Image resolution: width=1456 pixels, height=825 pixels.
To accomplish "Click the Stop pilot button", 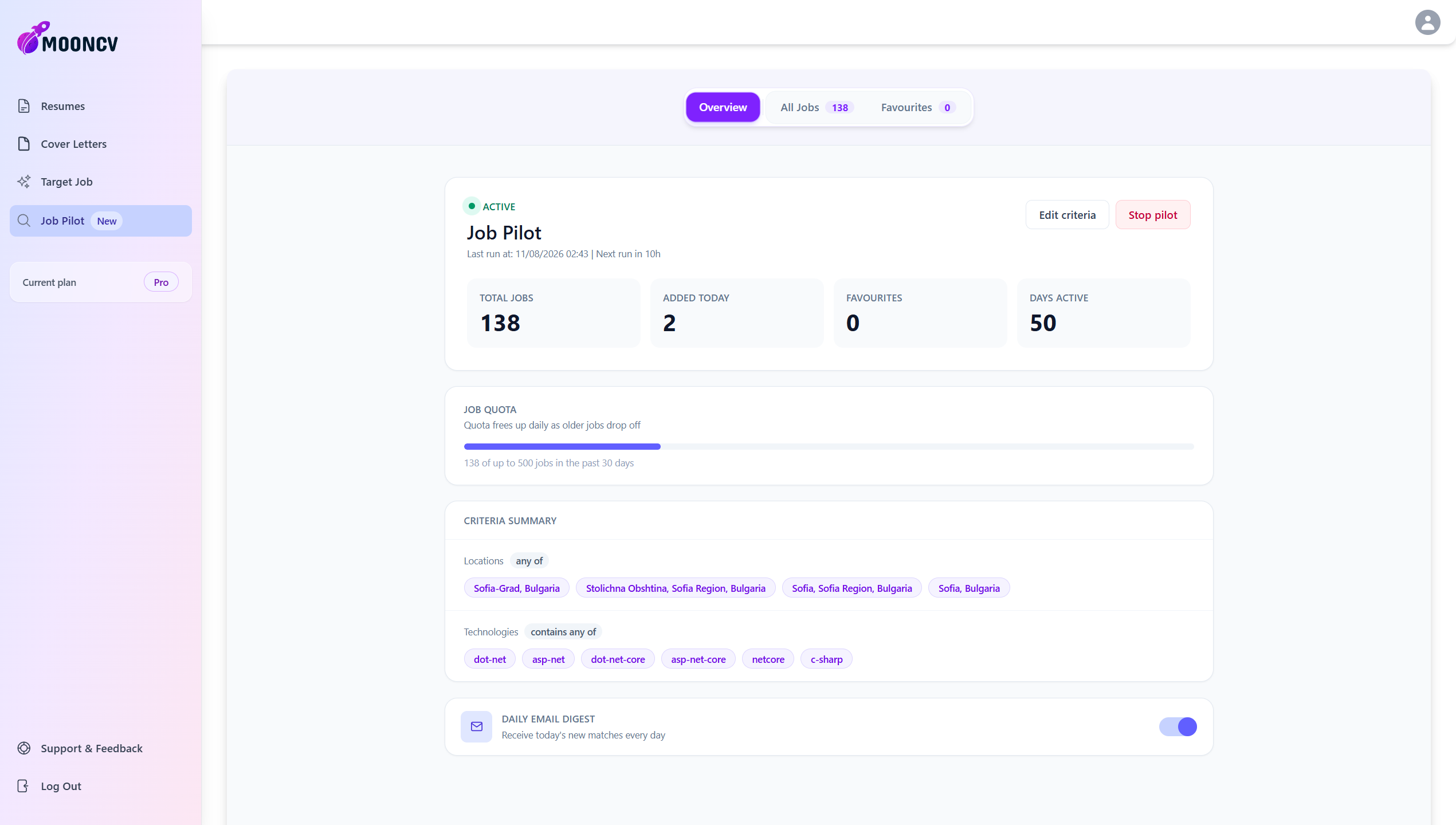I will (x=1152, y=215).
